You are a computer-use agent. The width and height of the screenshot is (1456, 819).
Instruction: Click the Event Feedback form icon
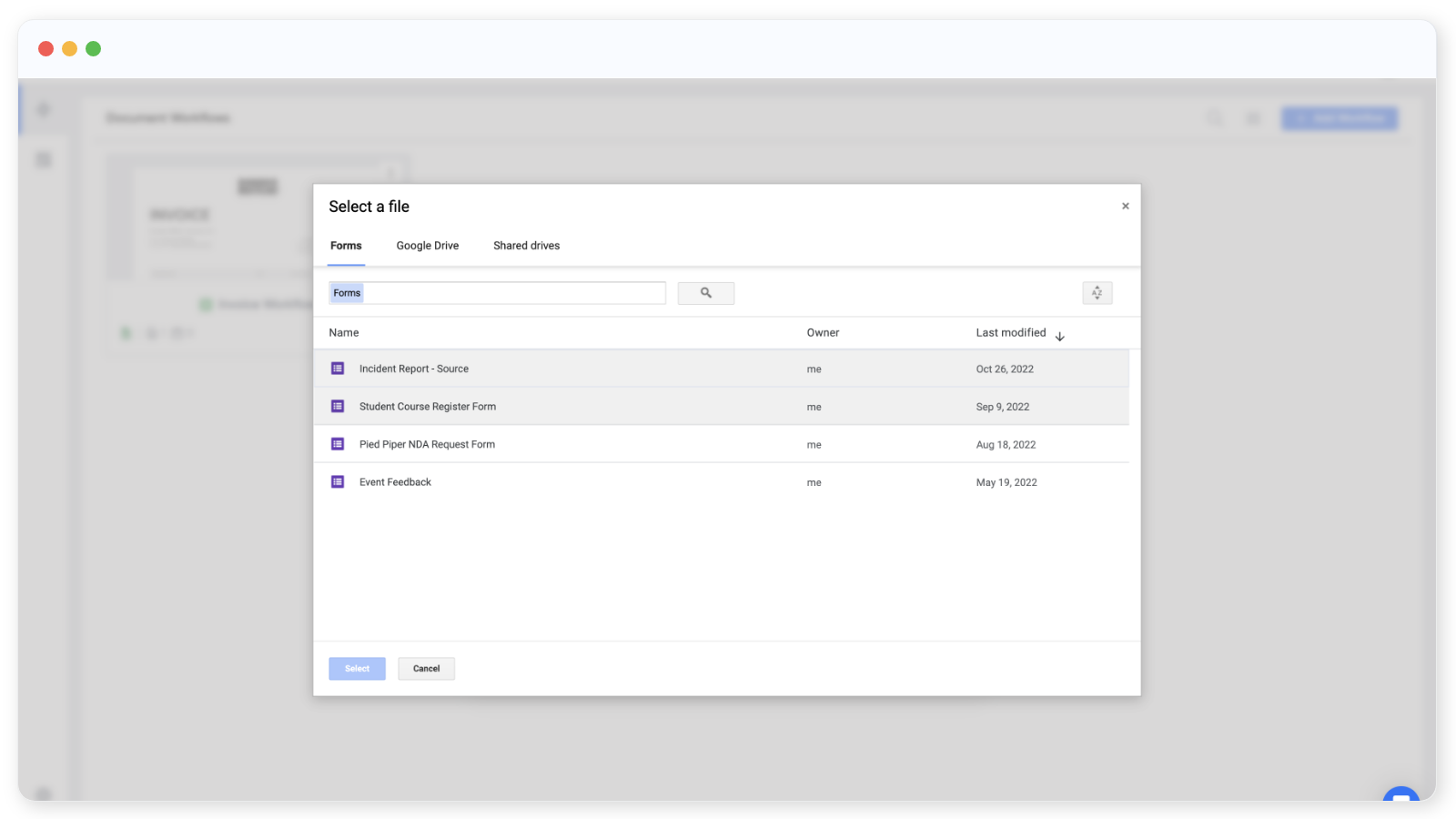tap(338, 482)
